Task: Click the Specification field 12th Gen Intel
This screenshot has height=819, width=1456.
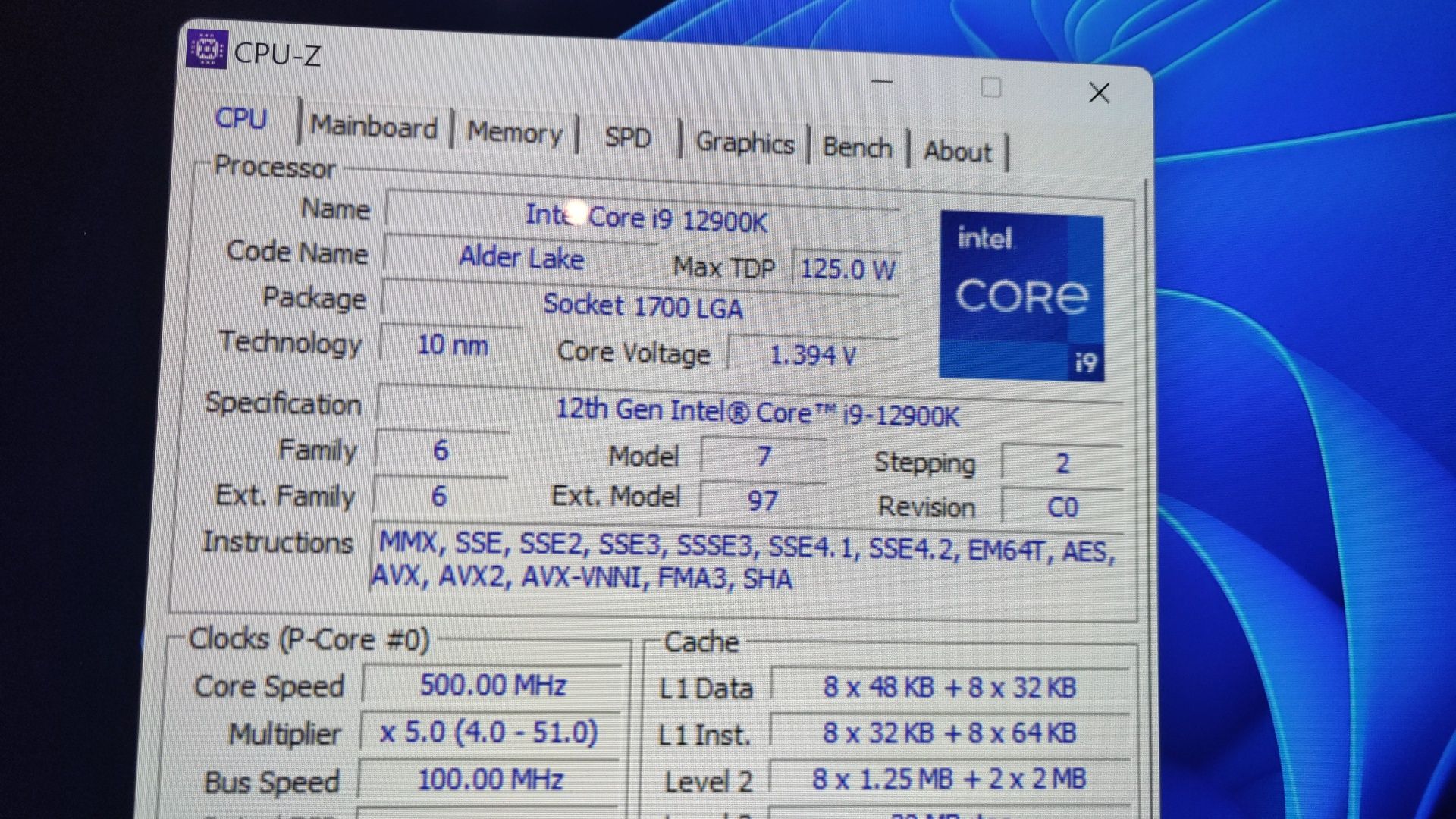Action: tap(751, 413)
